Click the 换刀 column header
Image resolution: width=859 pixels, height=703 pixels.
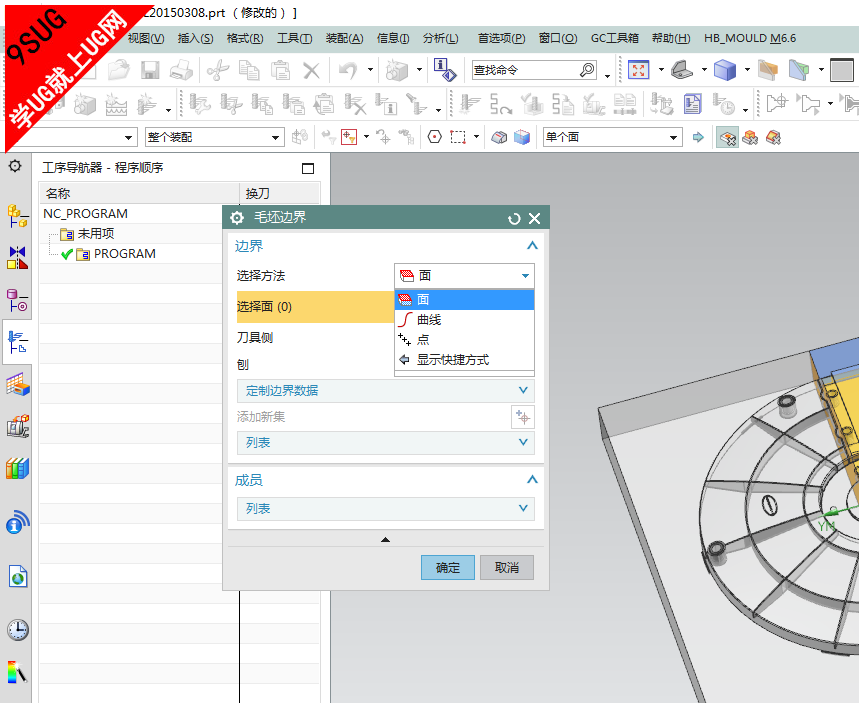click(279, 193)
